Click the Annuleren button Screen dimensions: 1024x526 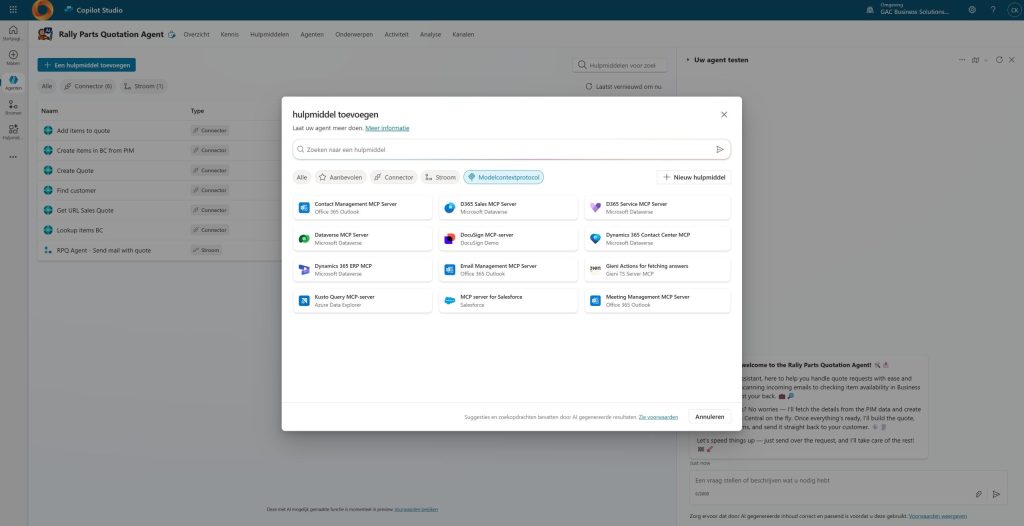[x=710, y=417]
